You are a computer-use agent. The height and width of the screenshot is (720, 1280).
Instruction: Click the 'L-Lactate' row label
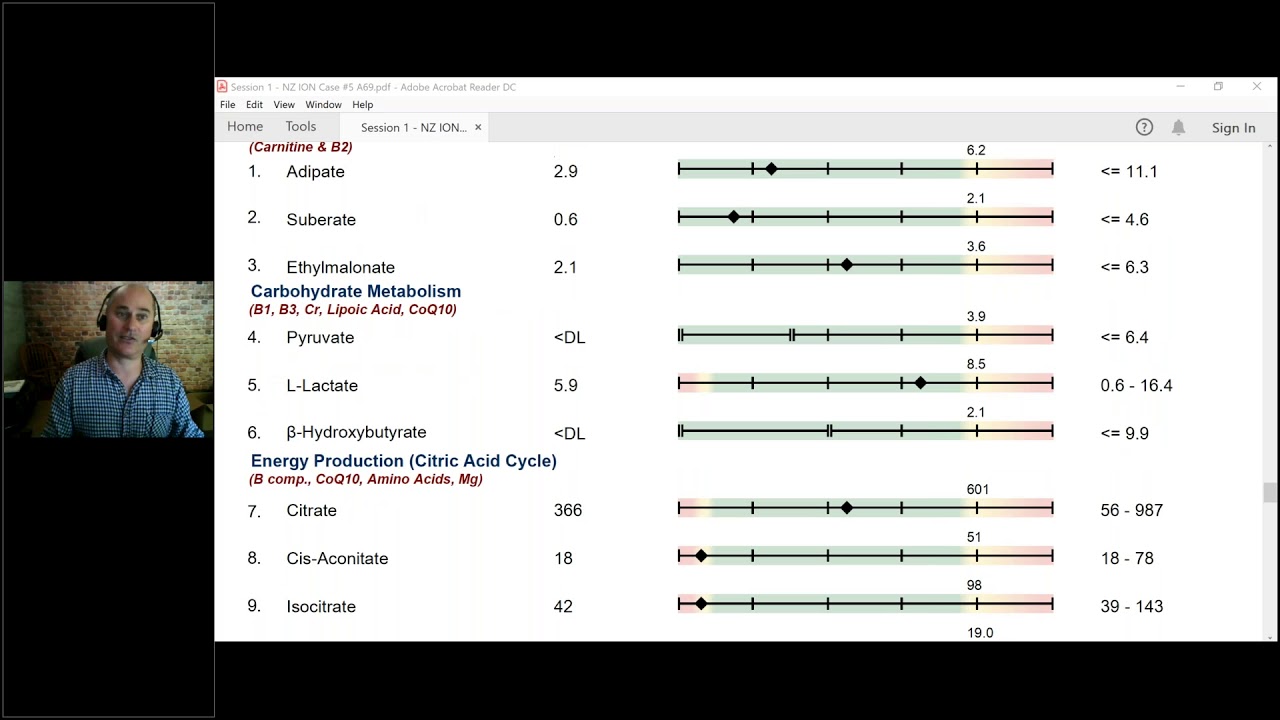pos(322,386)
